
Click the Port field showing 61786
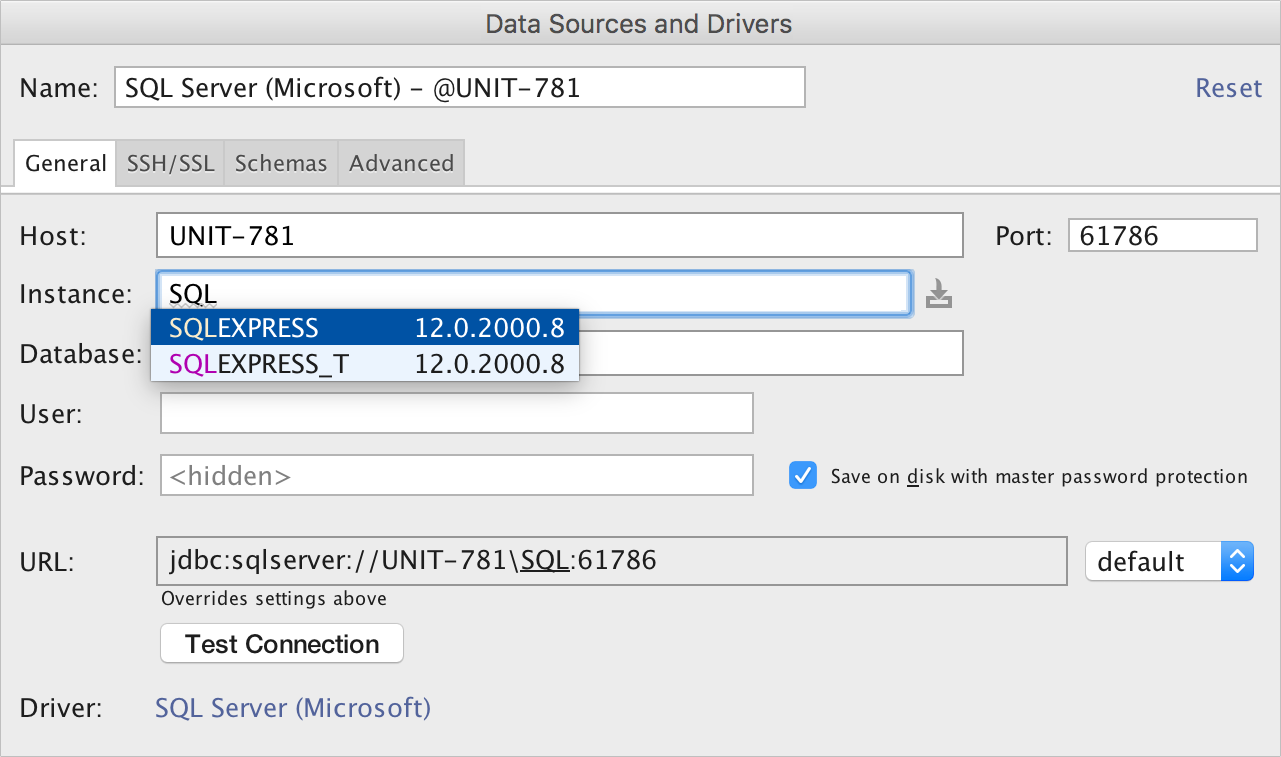(x=1162, y=236)
